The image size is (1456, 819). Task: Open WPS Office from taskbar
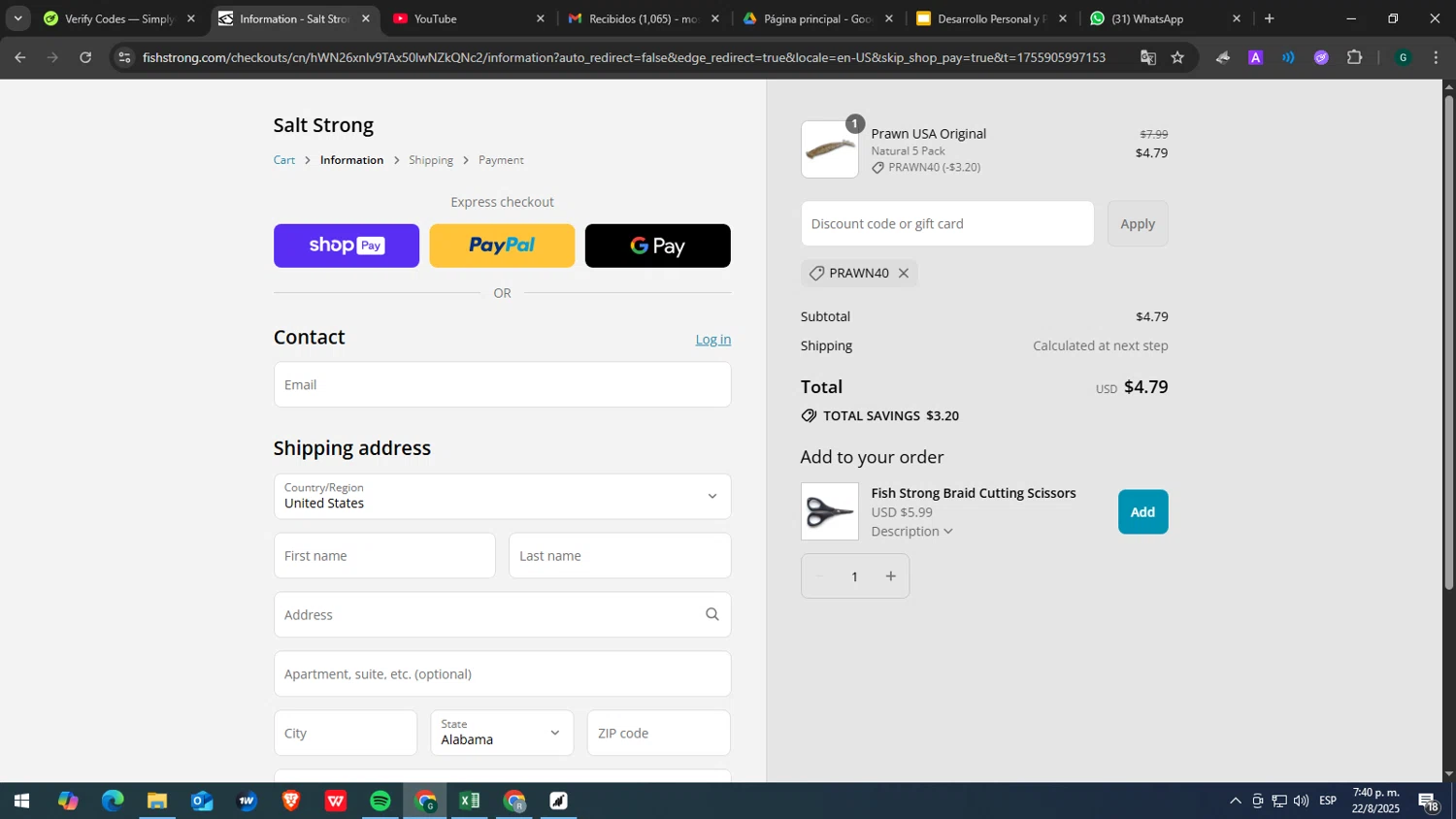point(336,802)
